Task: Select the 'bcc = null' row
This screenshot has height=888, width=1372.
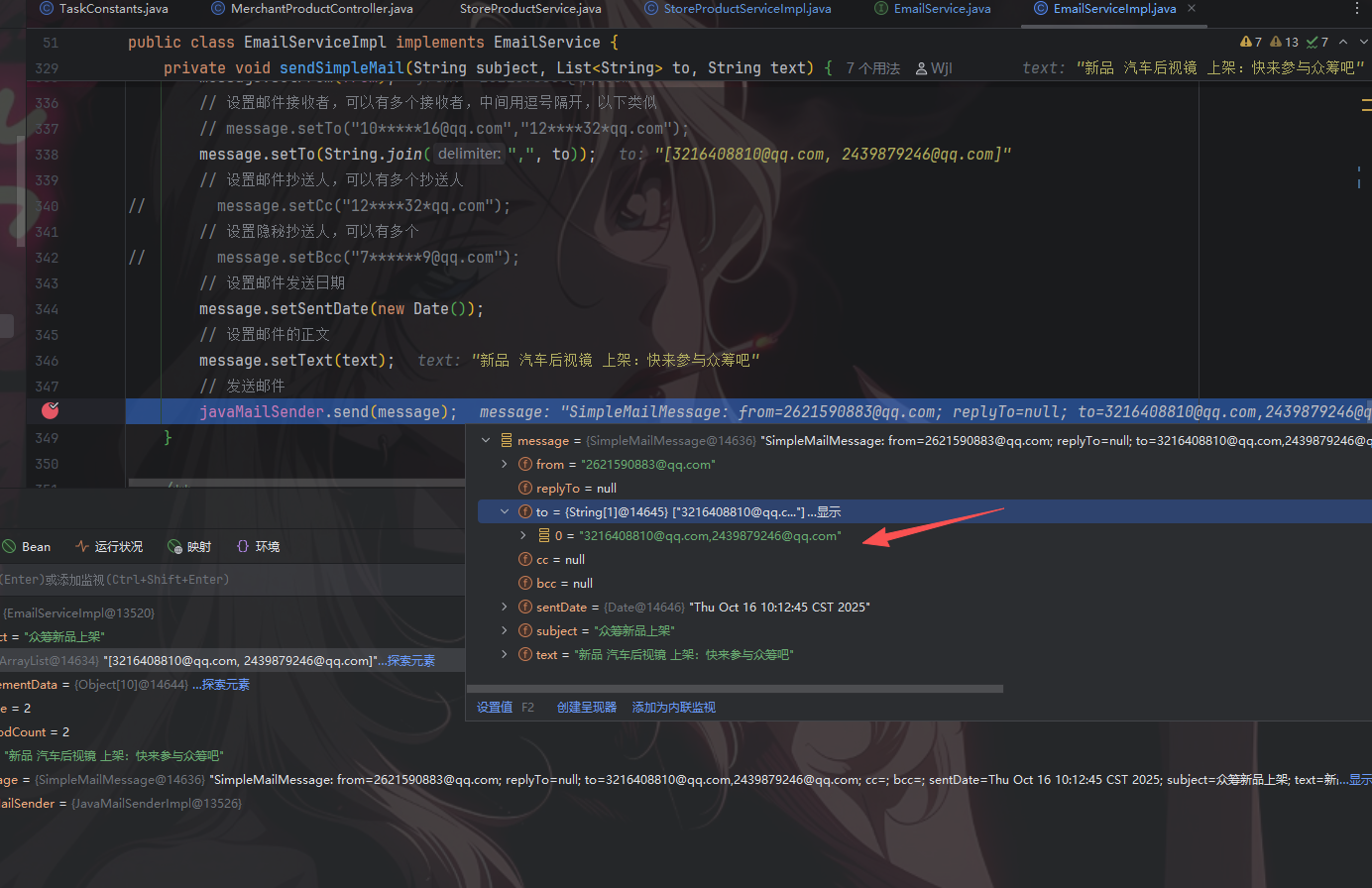Action: (x=919, y=583)
